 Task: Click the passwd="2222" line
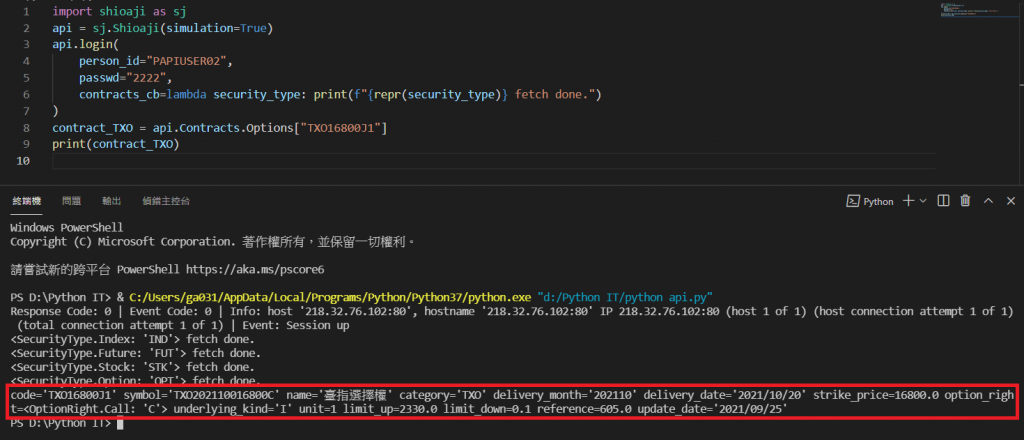[x=126, y=78]
